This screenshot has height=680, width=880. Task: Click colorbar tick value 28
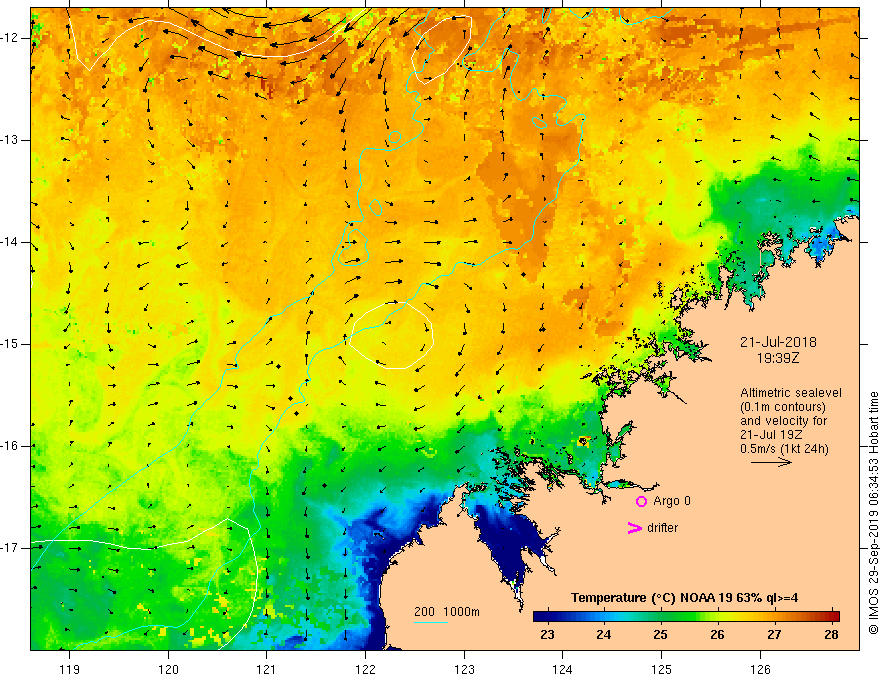831,635
